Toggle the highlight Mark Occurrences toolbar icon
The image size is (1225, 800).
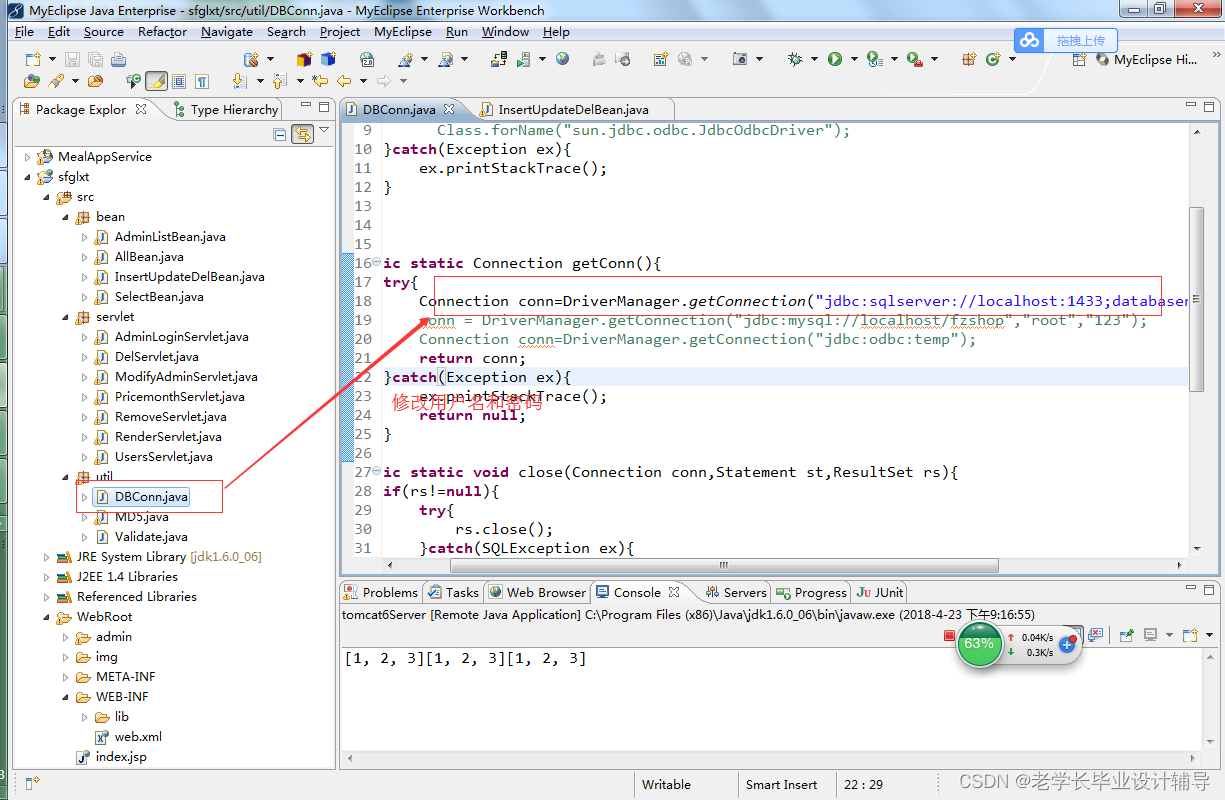tap(156, 79)
